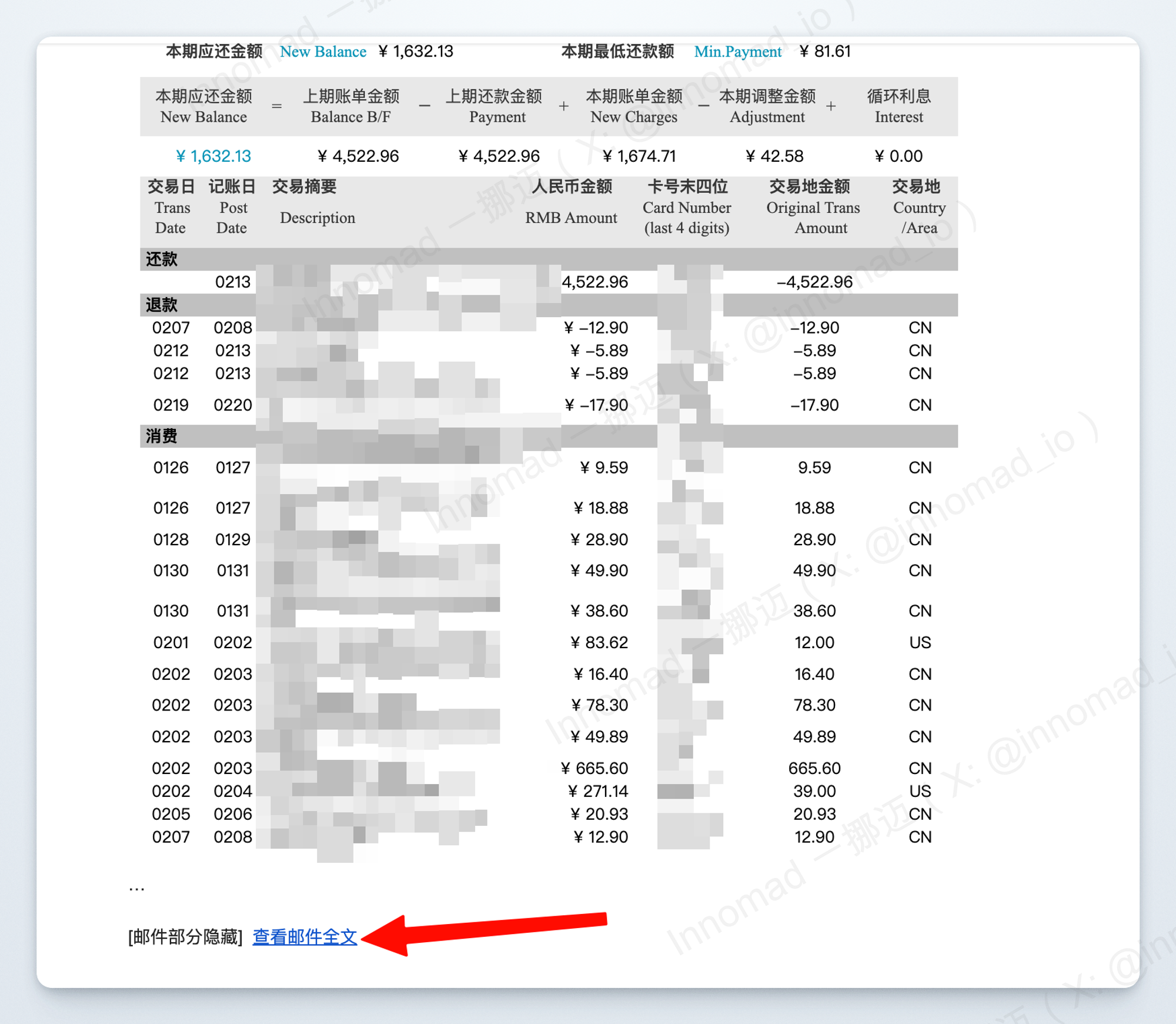Click the blue ¥ 1,632.13 new balance amount
This screenshot has height=1024, width=1176.
pos(213,156)
